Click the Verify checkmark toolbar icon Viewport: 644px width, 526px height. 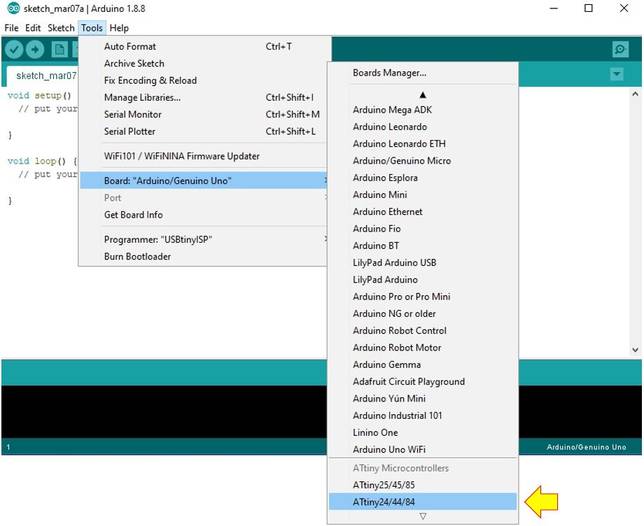pos(14,50)
